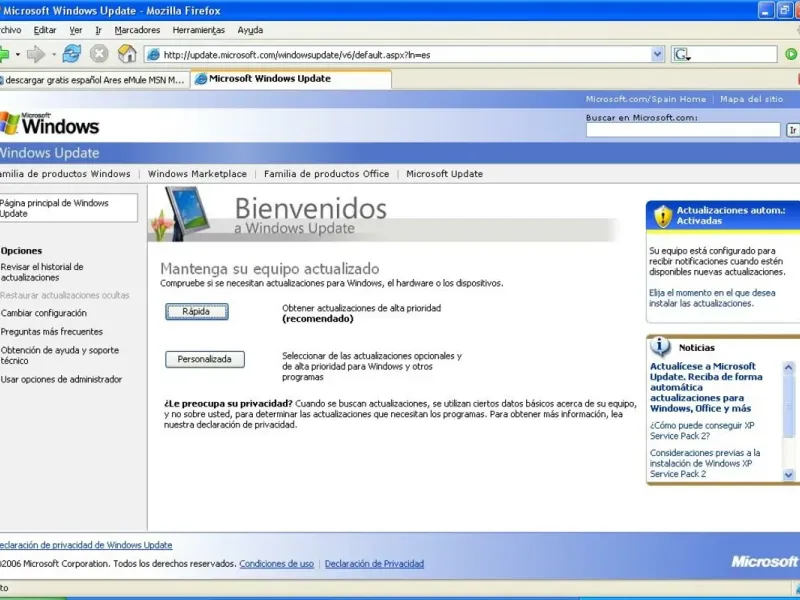Click the Noticias info bubble icon

[660, 347]
